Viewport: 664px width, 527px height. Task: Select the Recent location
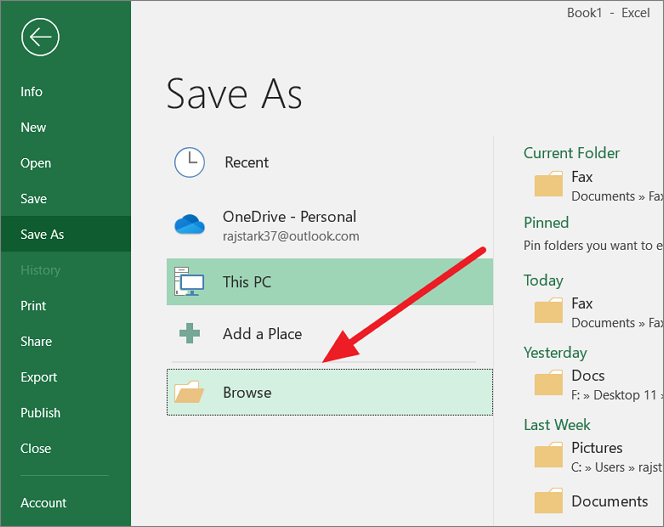point(329,162)
